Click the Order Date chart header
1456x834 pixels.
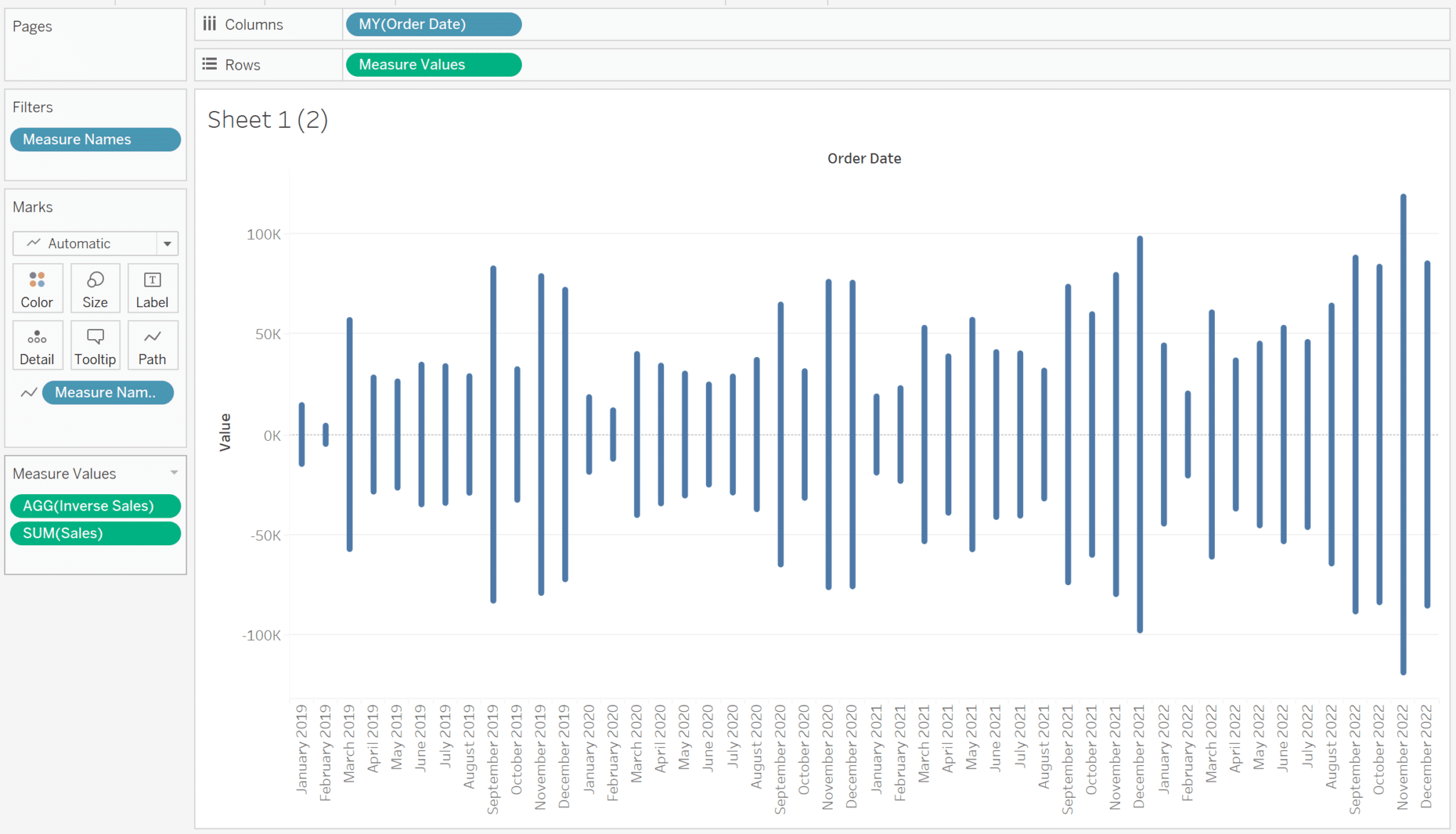click(x=864, y=158)
